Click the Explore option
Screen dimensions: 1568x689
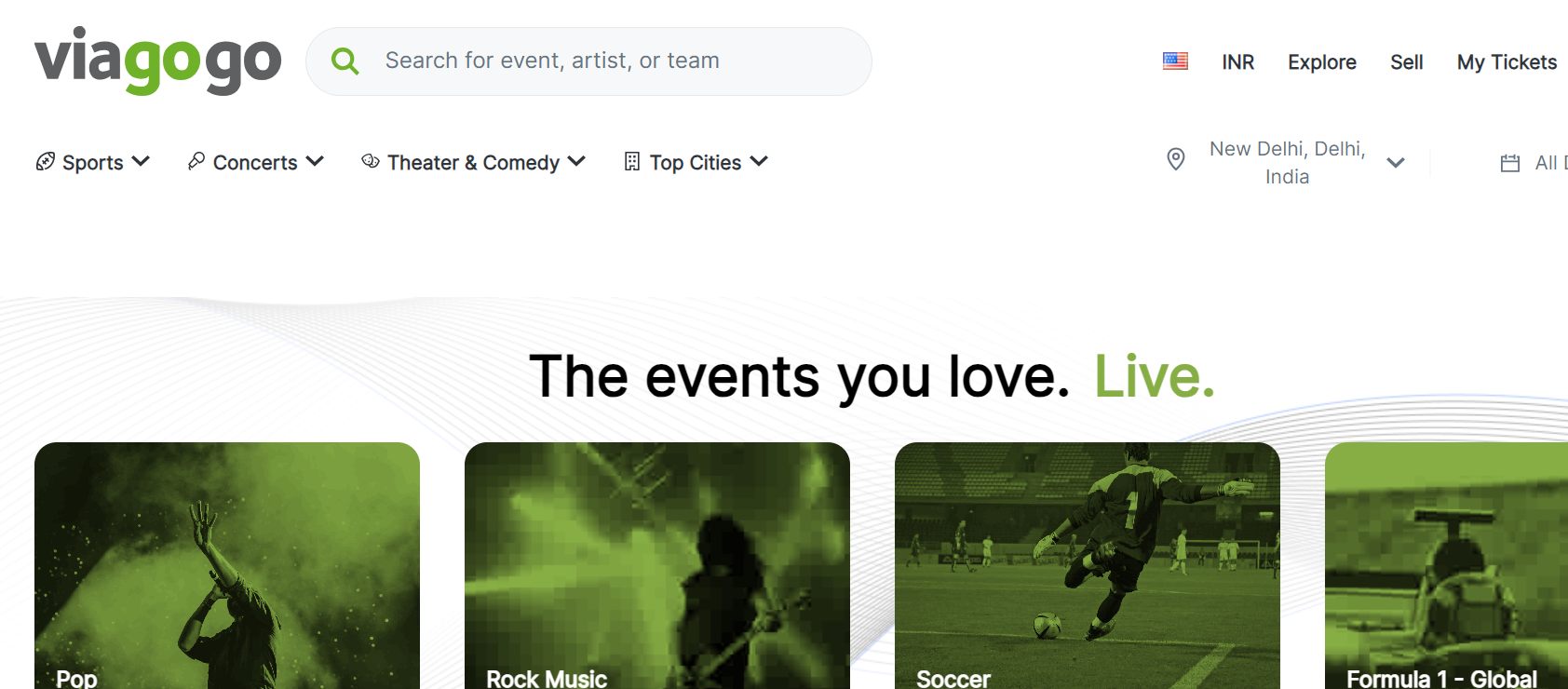click(x=1321, y=61)
